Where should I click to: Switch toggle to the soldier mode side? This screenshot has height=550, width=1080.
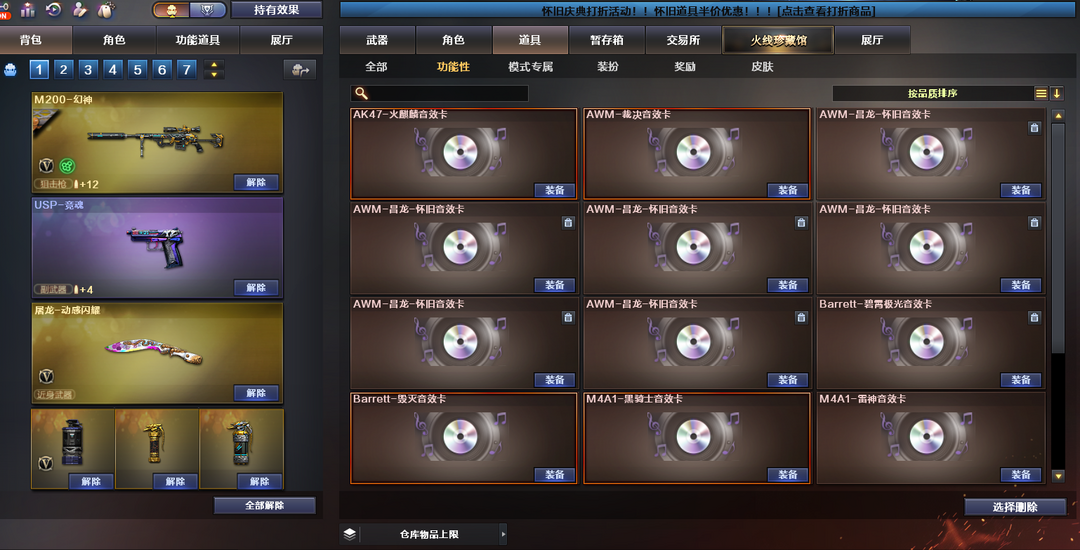171,10
